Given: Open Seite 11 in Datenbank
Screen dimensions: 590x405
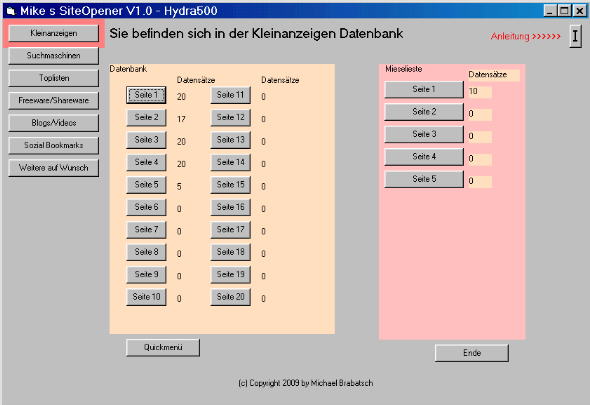Looking at the screenshot, I should tap(230, 95).
